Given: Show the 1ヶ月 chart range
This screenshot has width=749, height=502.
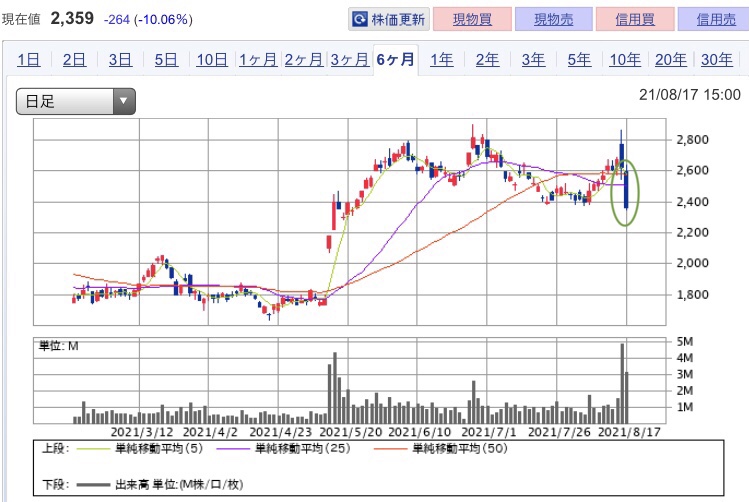Looking at the screenshot, I should tap(258, 60).
